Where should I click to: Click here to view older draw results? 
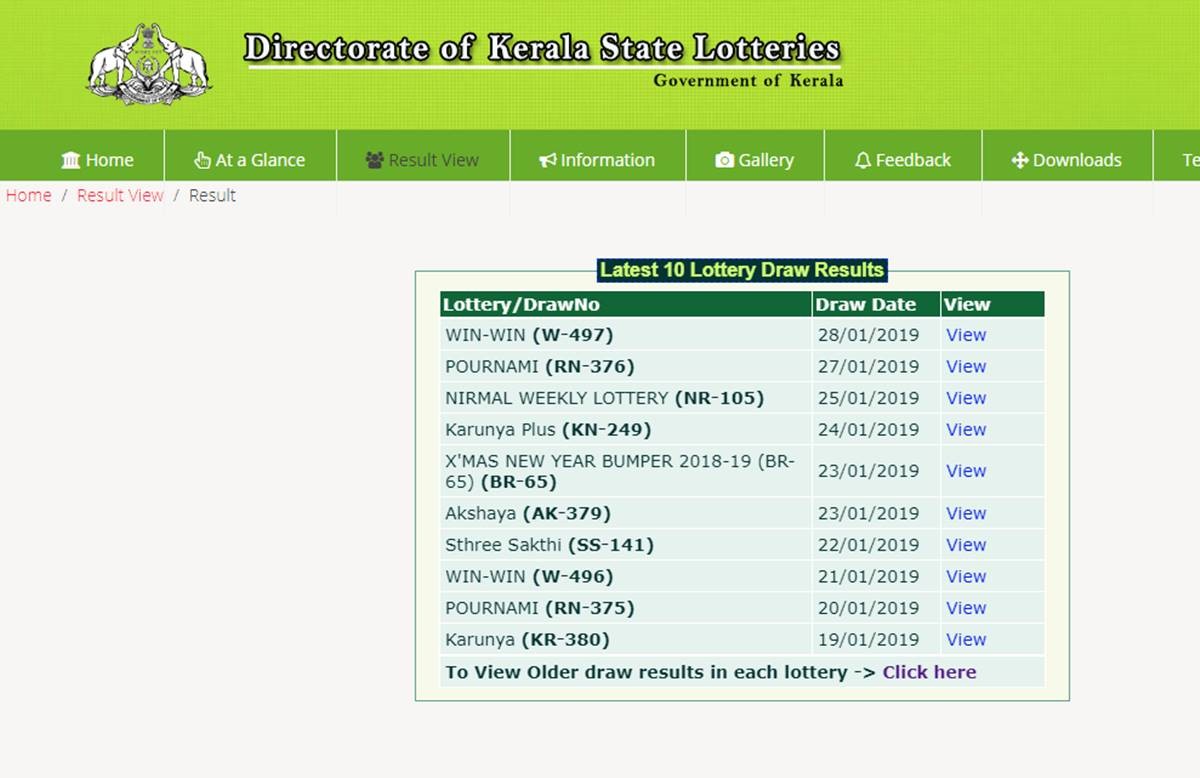(x=929, y=672)
